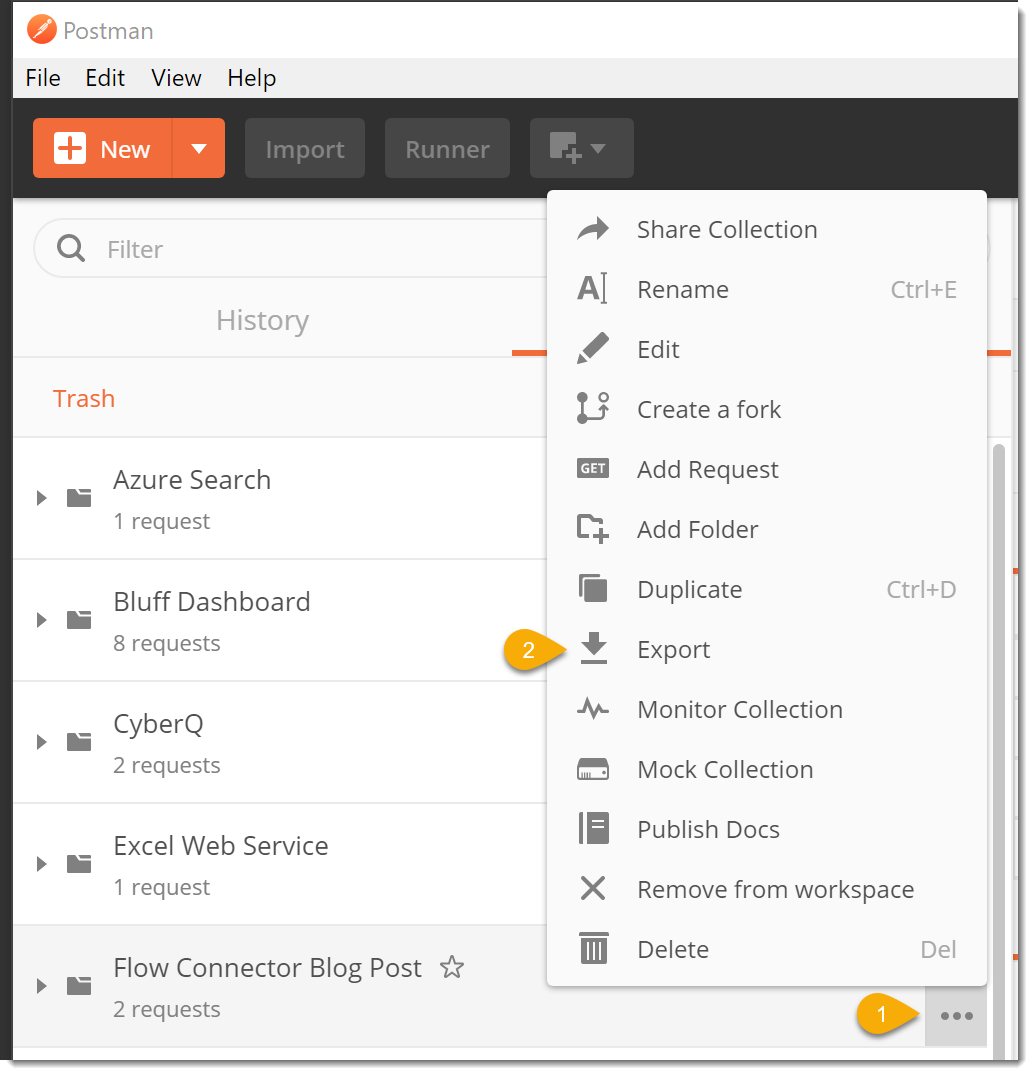Choose Delete from context menu
This screenshot has width=1033, height=1075.
click(766, 949)
